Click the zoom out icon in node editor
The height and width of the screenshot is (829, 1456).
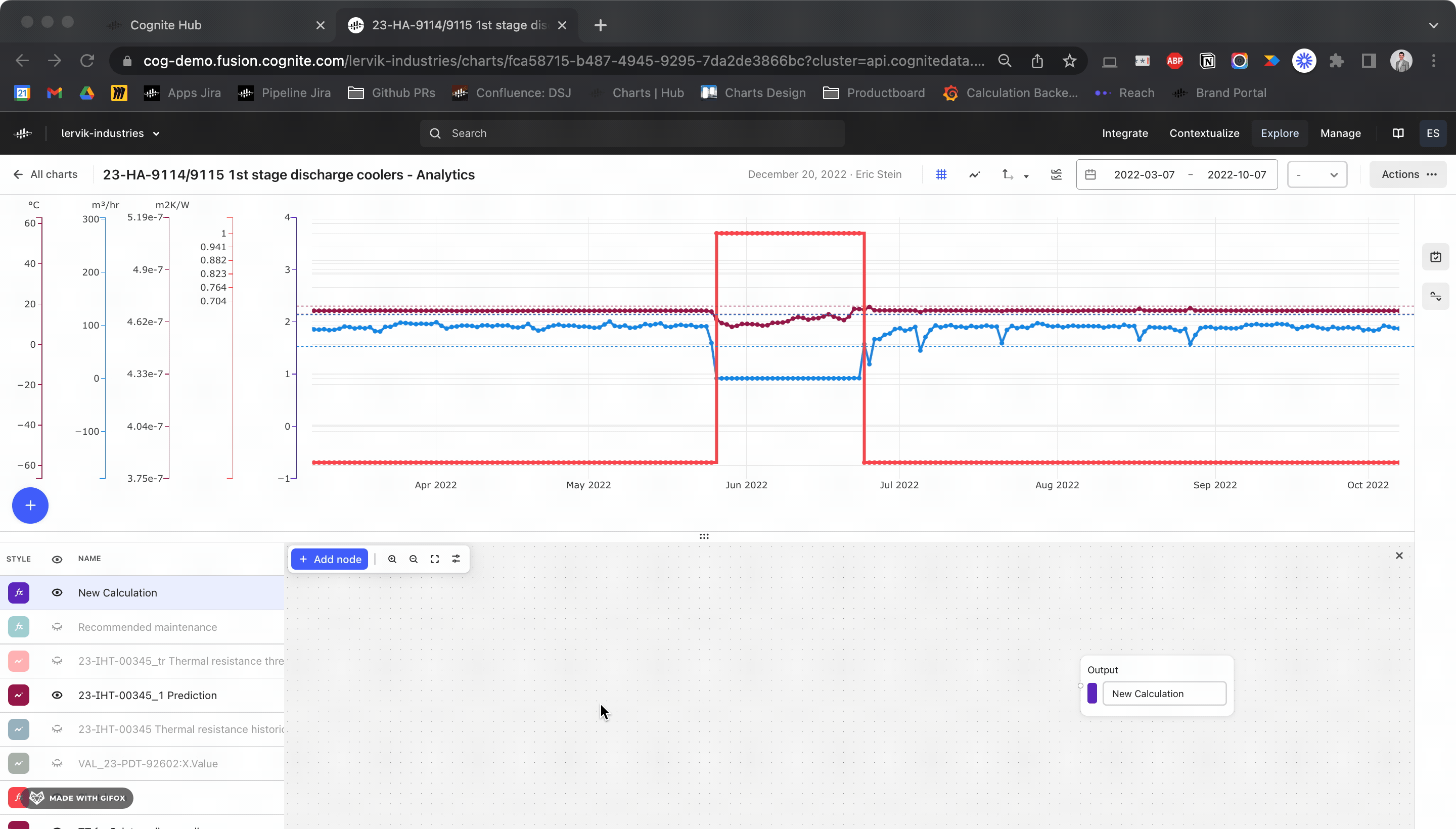(413, 559)
